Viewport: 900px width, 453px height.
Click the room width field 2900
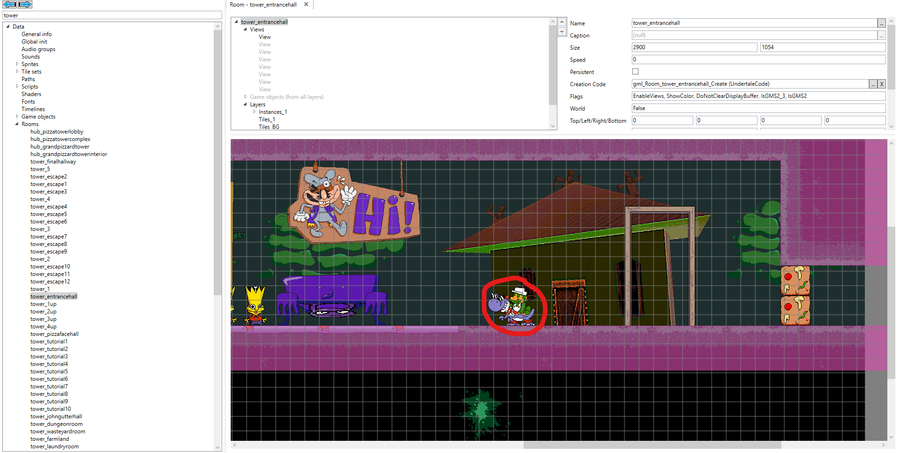point(694,47)
